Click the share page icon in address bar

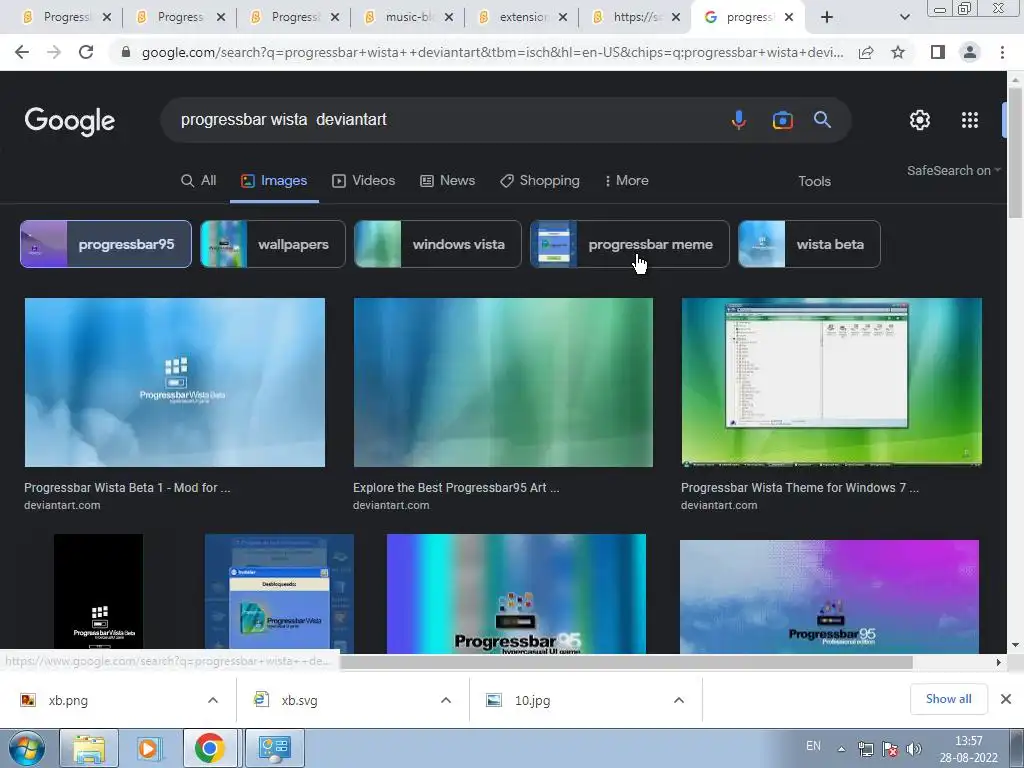point(866,52)
